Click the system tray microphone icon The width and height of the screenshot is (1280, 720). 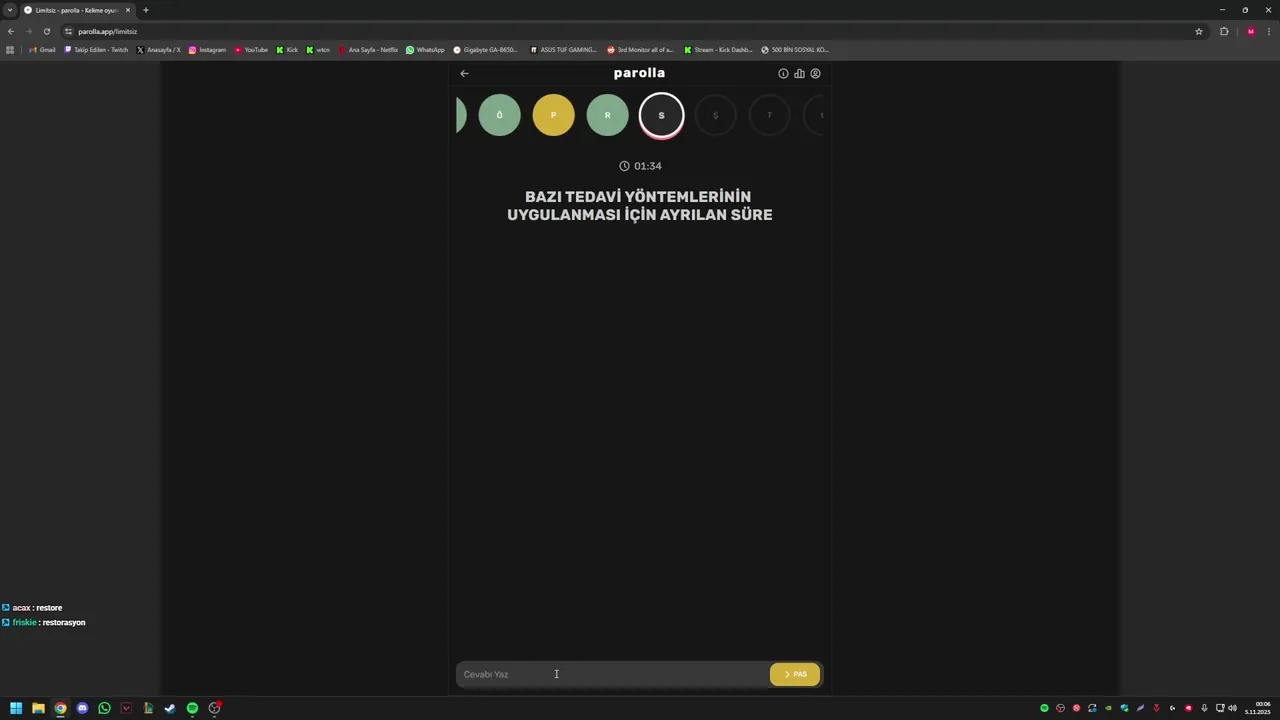[x=1204, y=708]
